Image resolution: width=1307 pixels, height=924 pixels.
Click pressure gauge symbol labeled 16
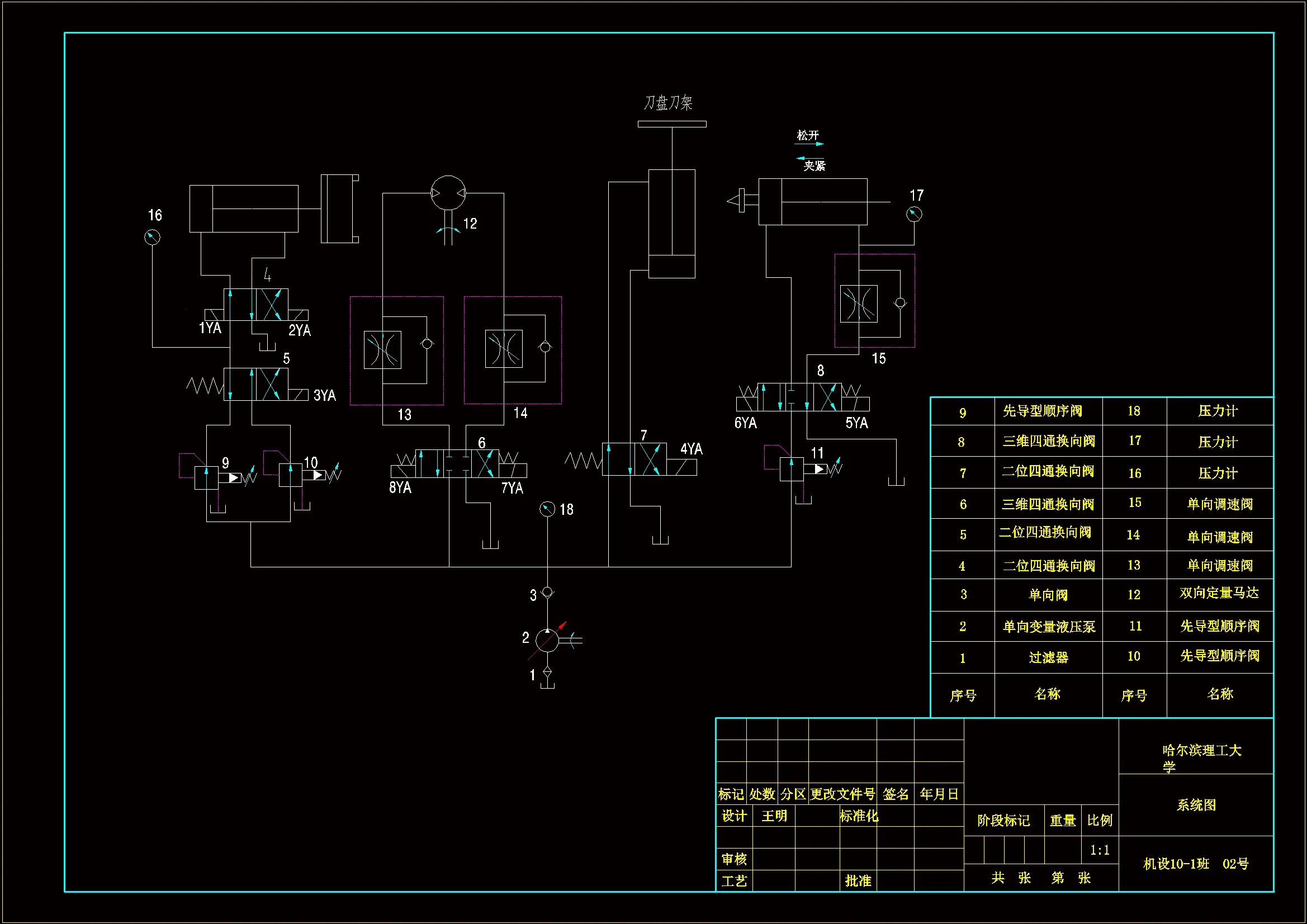(152, 238)
